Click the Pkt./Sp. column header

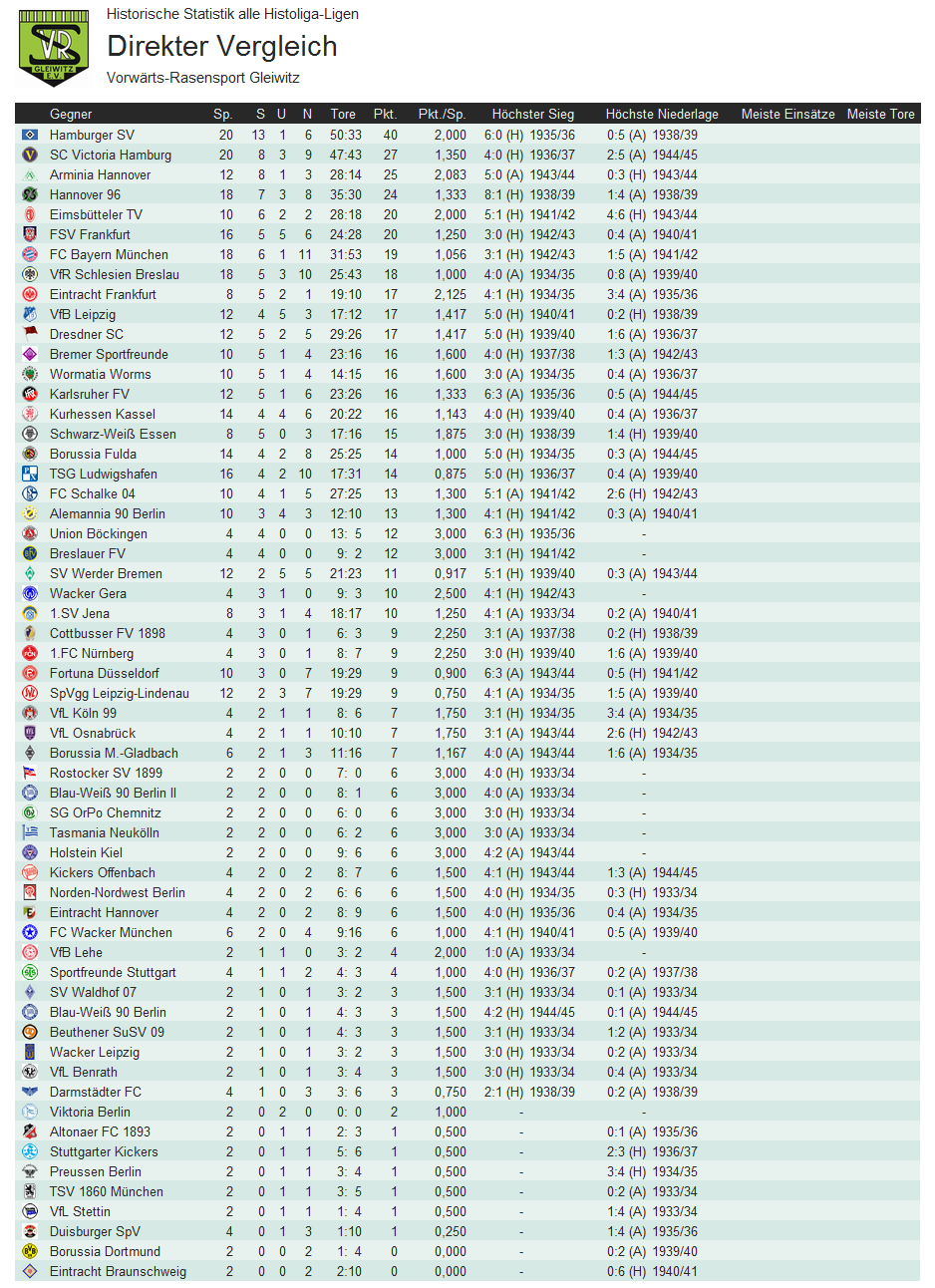coord(442,114)
